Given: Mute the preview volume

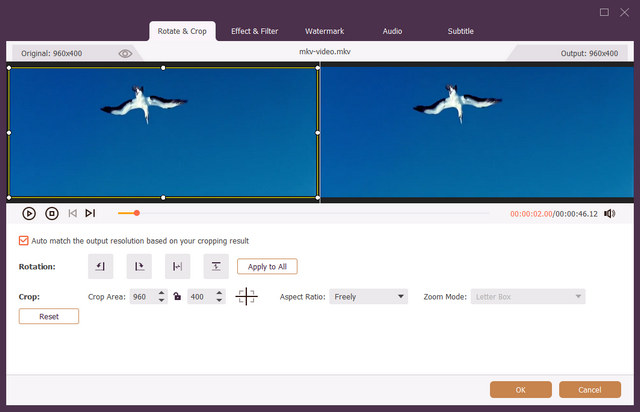Looking at the screenshot, I should pos(609,214).
